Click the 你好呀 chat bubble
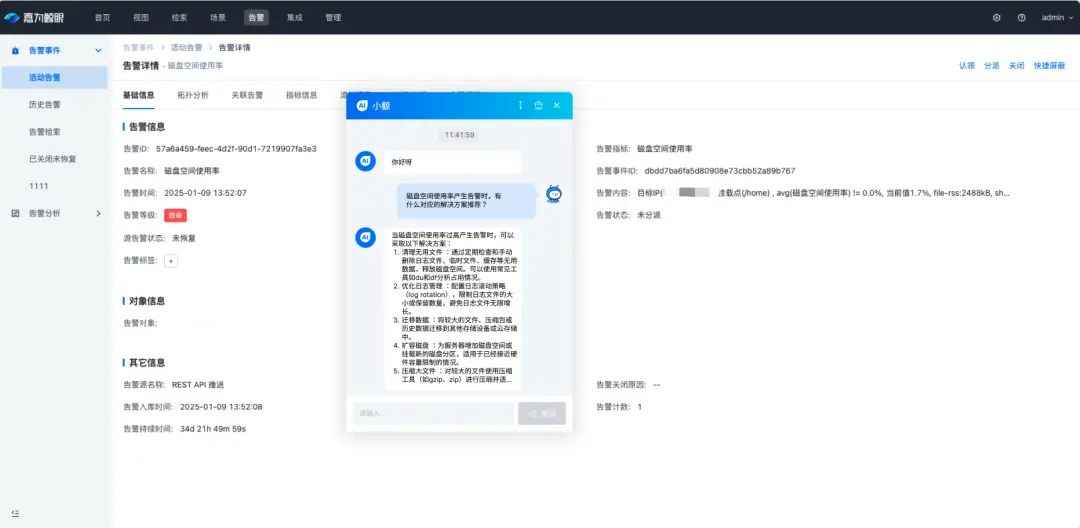 coord(452,162)
